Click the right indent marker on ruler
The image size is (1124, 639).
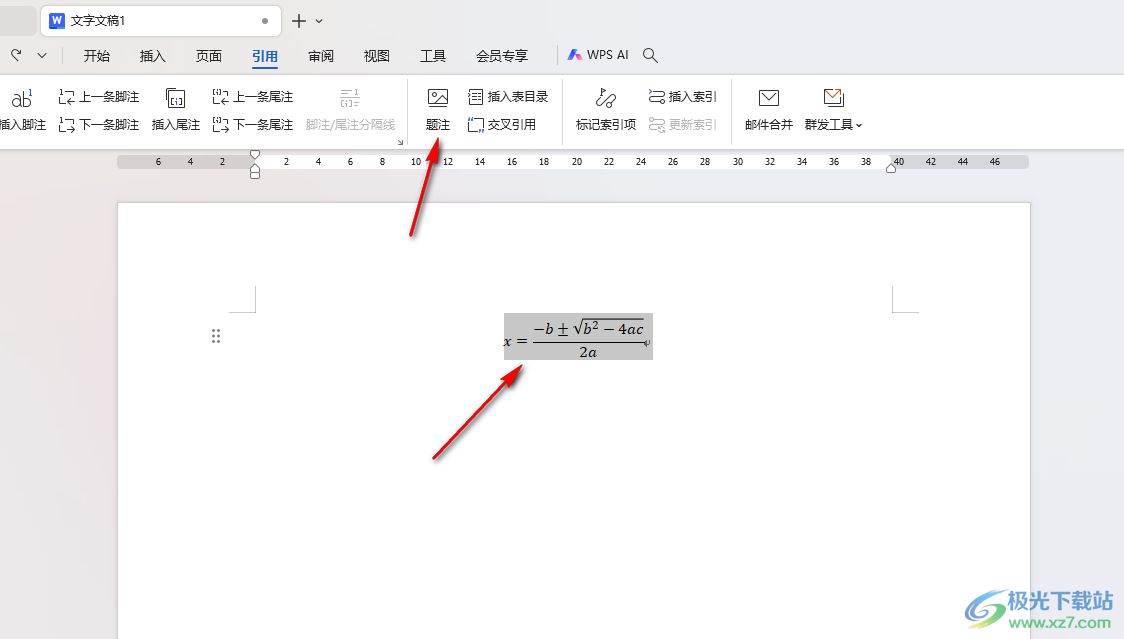890,168
